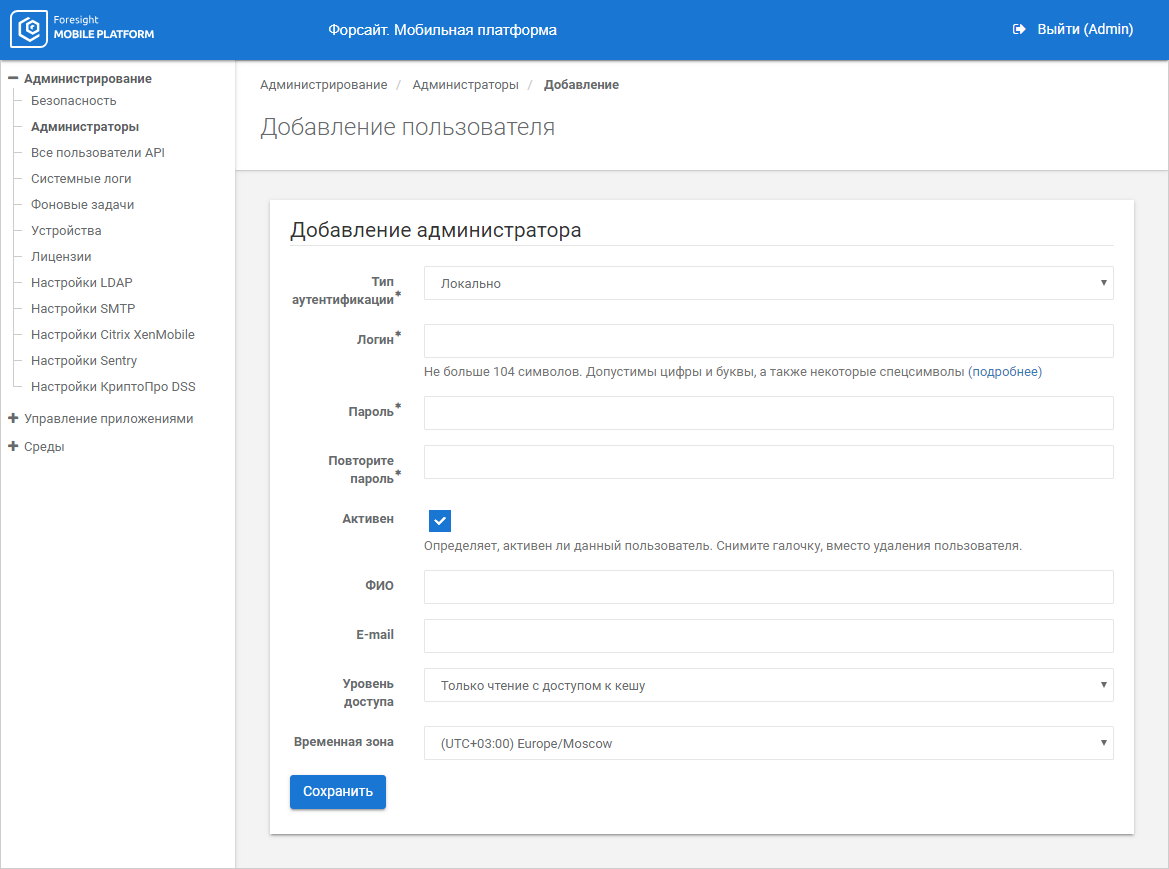
Task: Open Лицензии in the sidebar
Action: pos(61,257)
